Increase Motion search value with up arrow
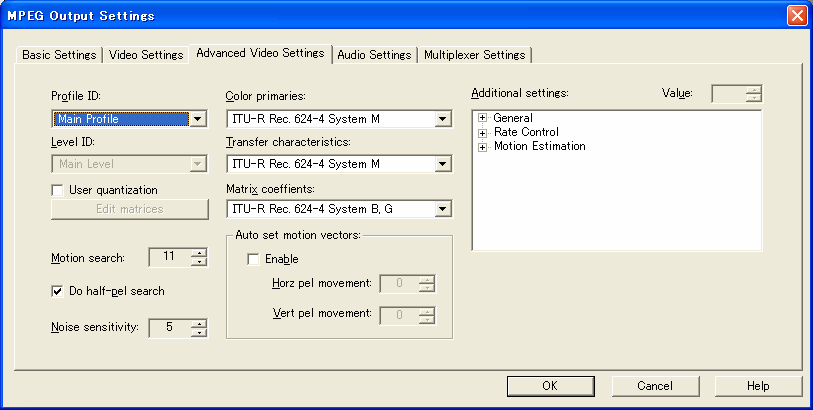Screen dimensions: 813x410 coord(199,253)
